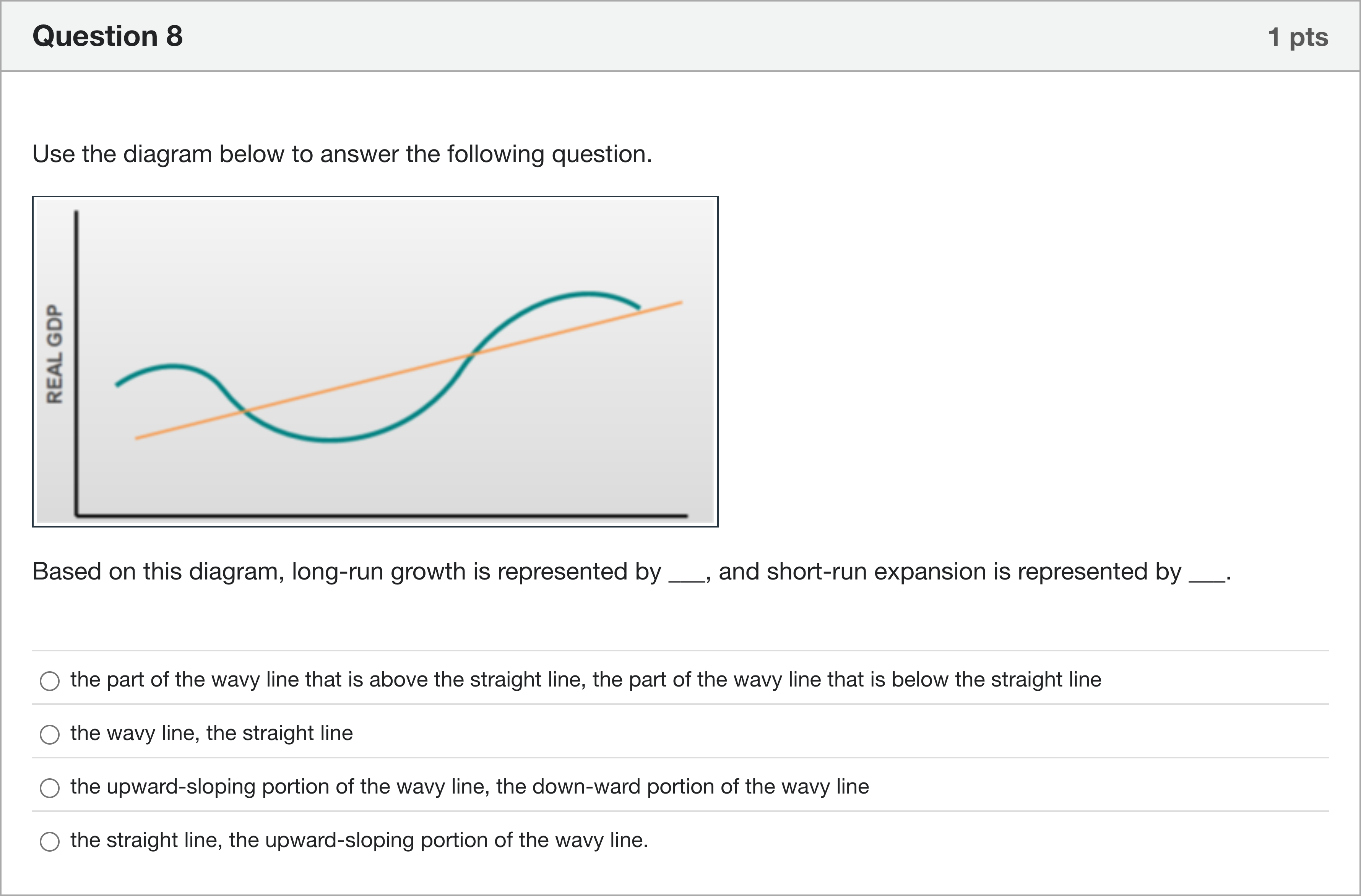Click the "1 pts" point value label

point(1298,37)
